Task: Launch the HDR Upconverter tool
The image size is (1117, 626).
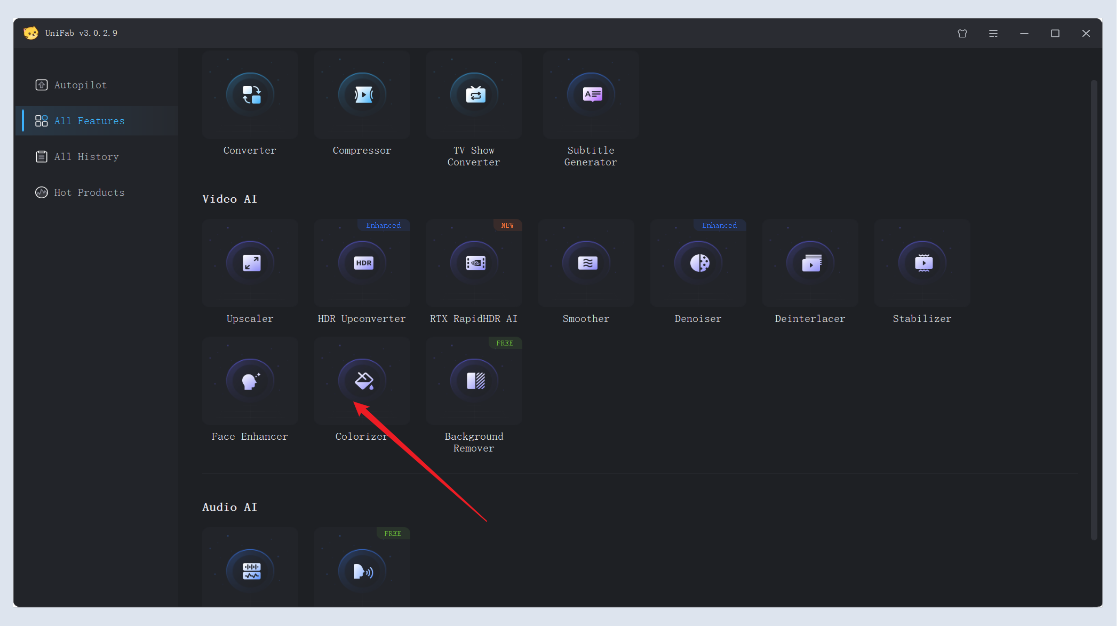Action: point(362,263)
